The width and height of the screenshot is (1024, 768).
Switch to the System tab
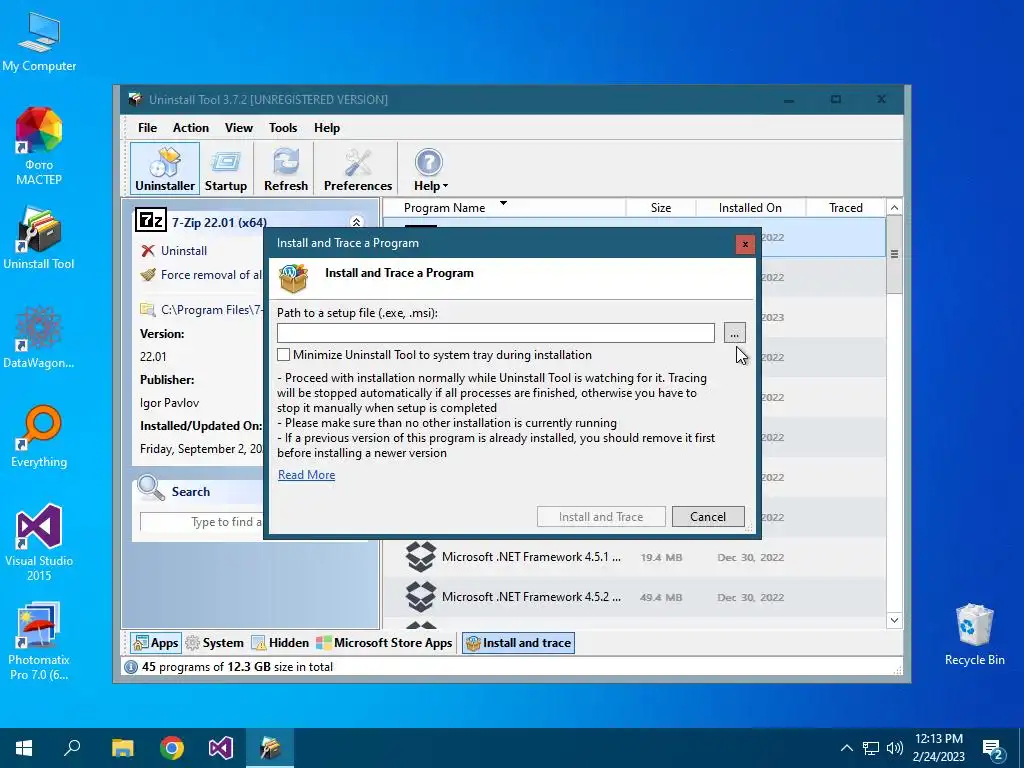tap(214, 643)
